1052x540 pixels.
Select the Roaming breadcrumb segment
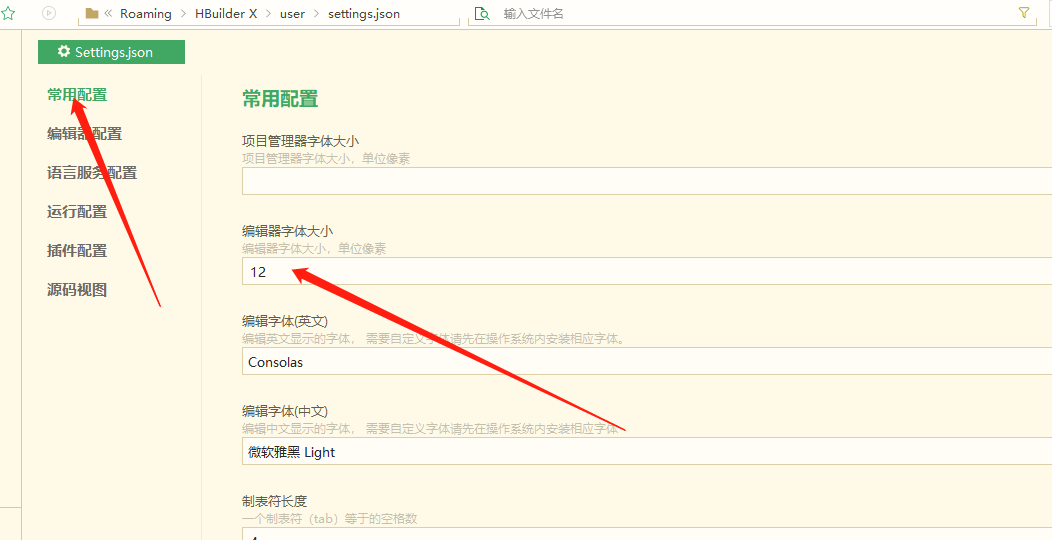point(146,14)
